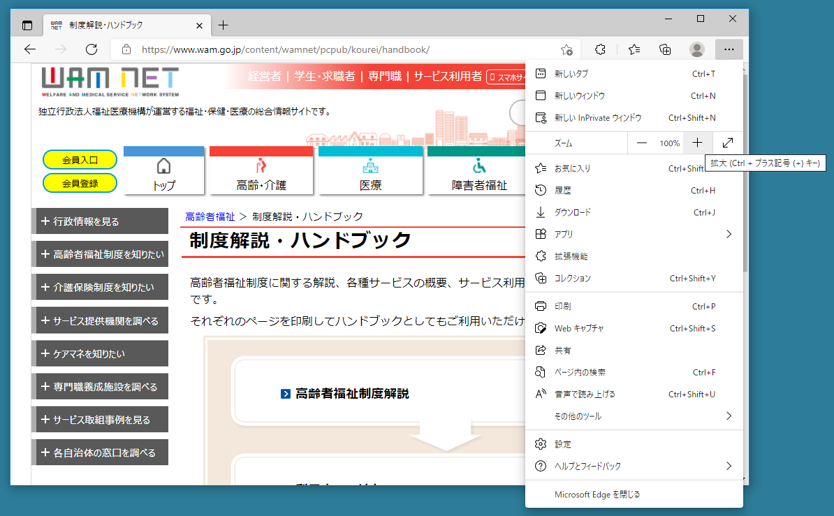Viewport: 834px width, 516px height.
Task: Expand 高齢者福祉制度を知りたい sidebar section
Action: tap(100, 254)
